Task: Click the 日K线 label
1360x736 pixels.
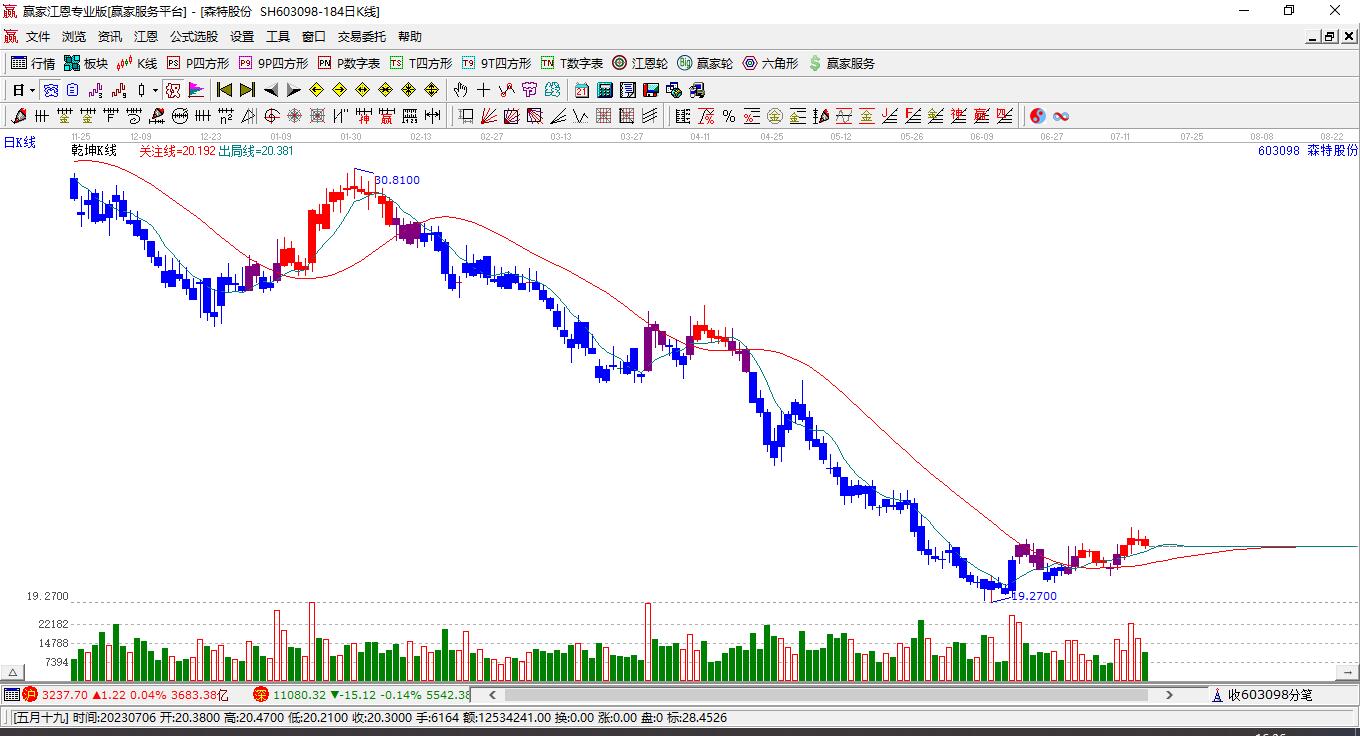Action: [x=19, y=143]
